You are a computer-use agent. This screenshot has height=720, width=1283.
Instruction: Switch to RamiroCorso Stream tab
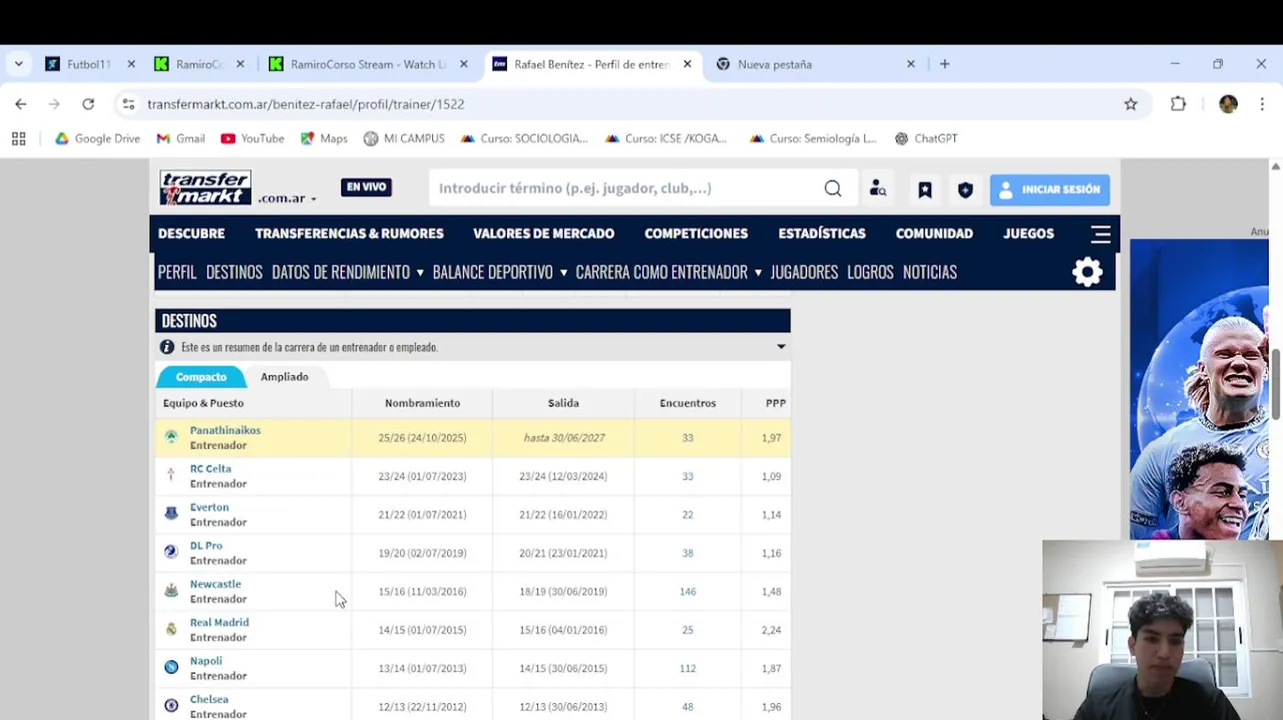tap(368, 64)
